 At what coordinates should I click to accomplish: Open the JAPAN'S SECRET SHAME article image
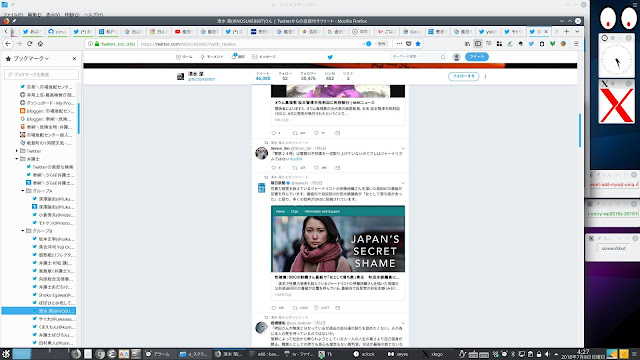pos(338,239)
